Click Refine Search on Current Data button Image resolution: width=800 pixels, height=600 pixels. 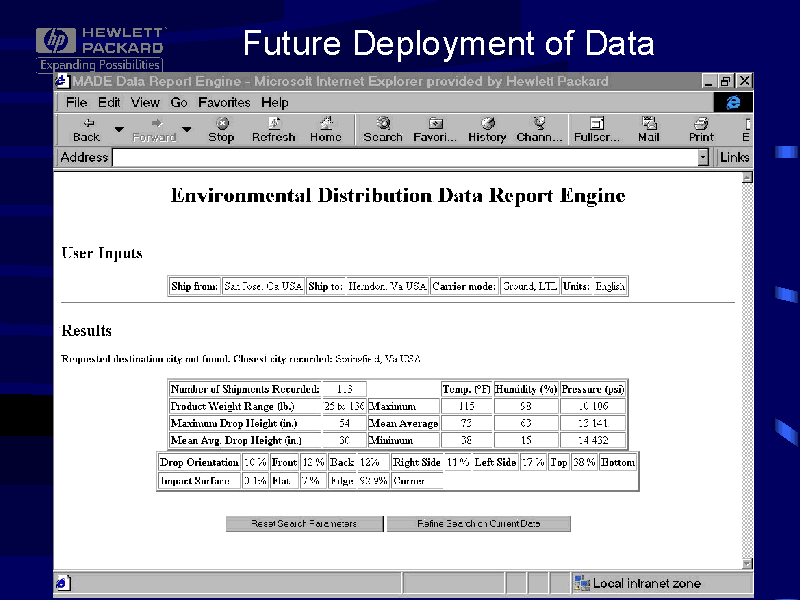tap(478, 524)
